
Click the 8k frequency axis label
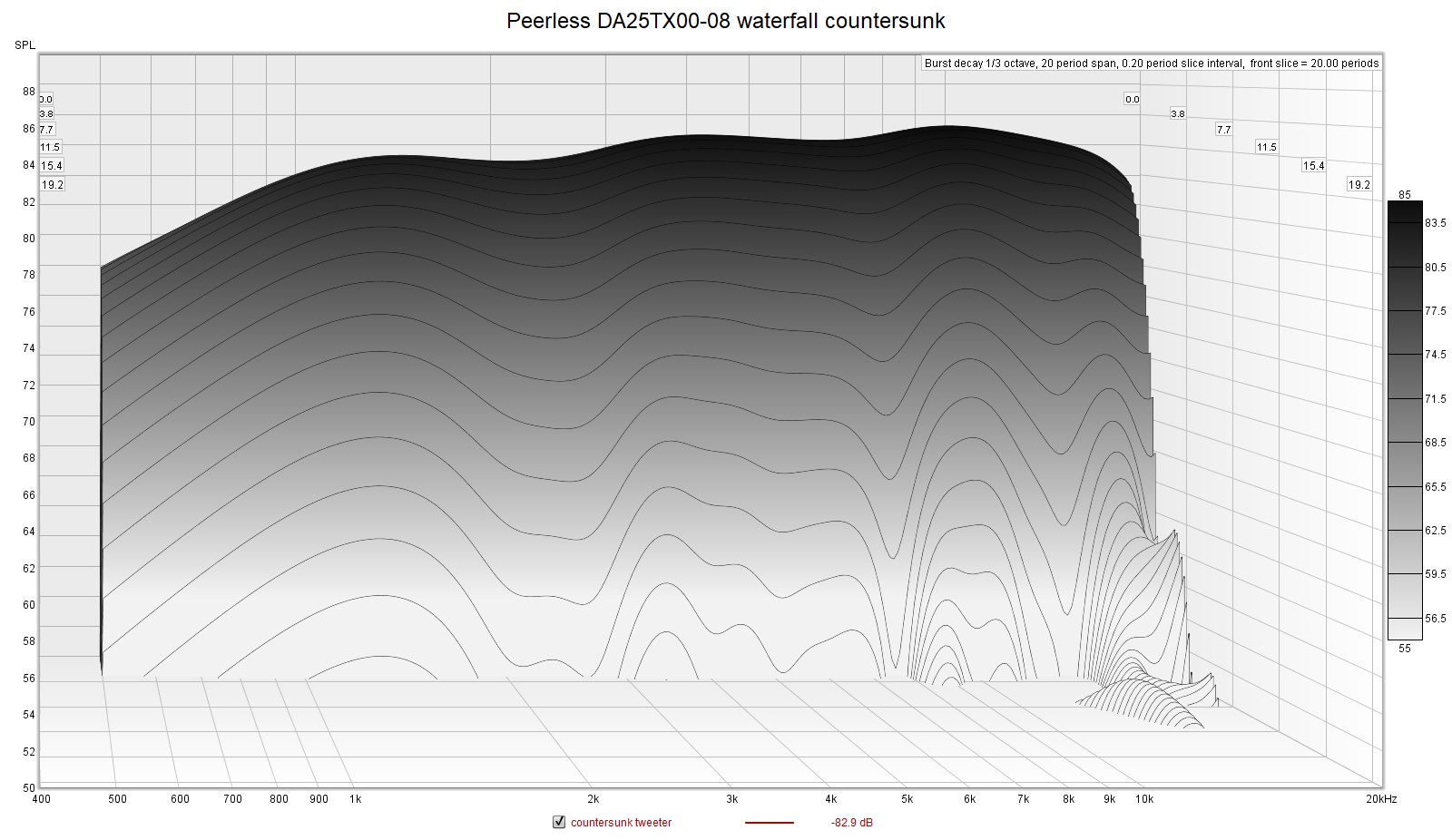1069,799
